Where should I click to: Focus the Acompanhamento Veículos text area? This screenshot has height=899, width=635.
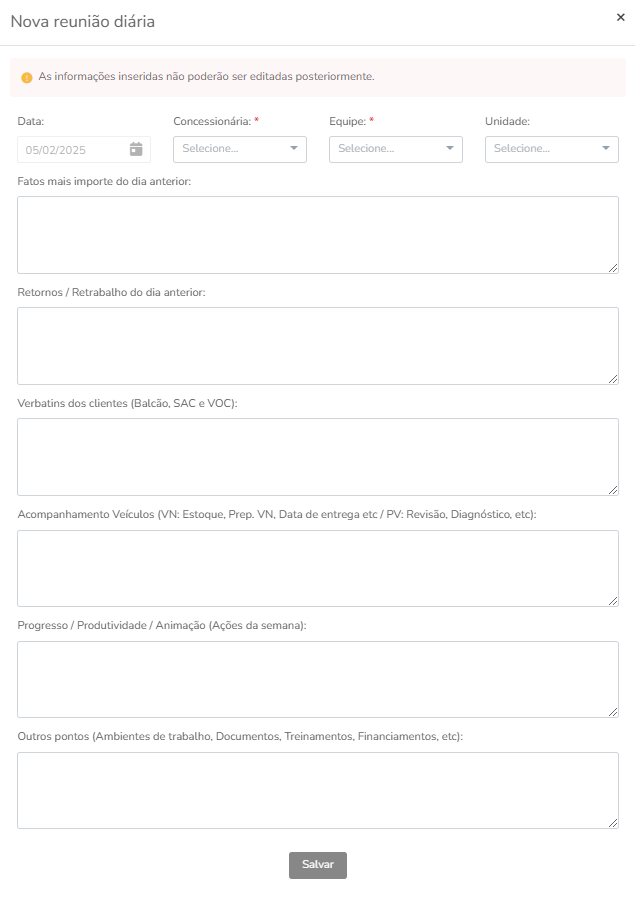318,568
